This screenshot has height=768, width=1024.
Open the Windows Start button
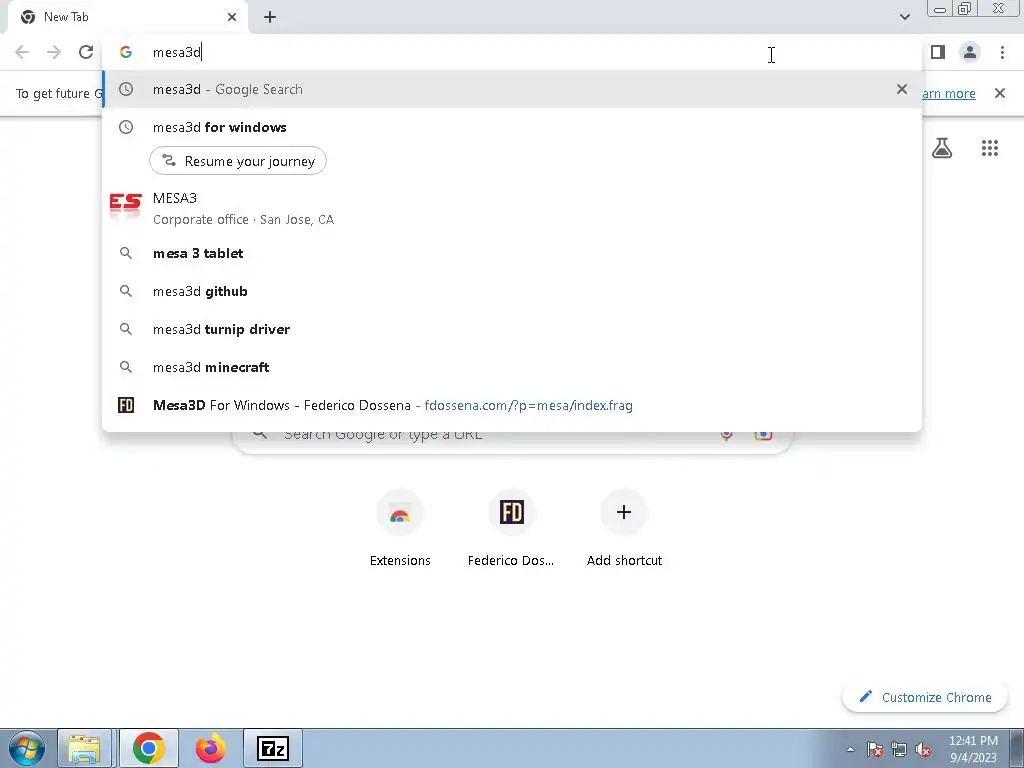point(25,748)
